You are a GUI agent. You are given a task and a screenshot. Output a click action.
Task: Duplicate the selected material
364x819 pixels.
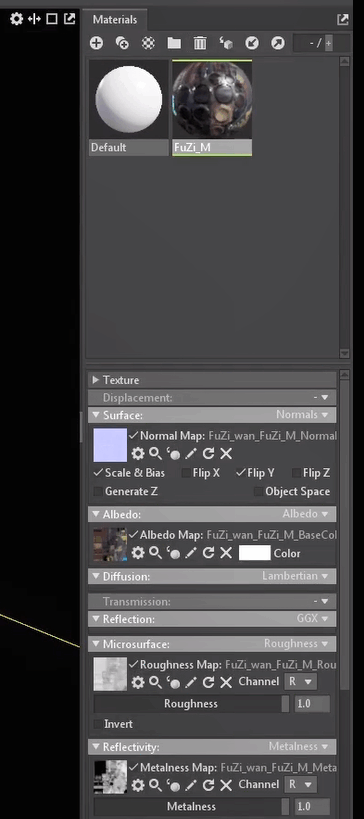tap(122, 43)
